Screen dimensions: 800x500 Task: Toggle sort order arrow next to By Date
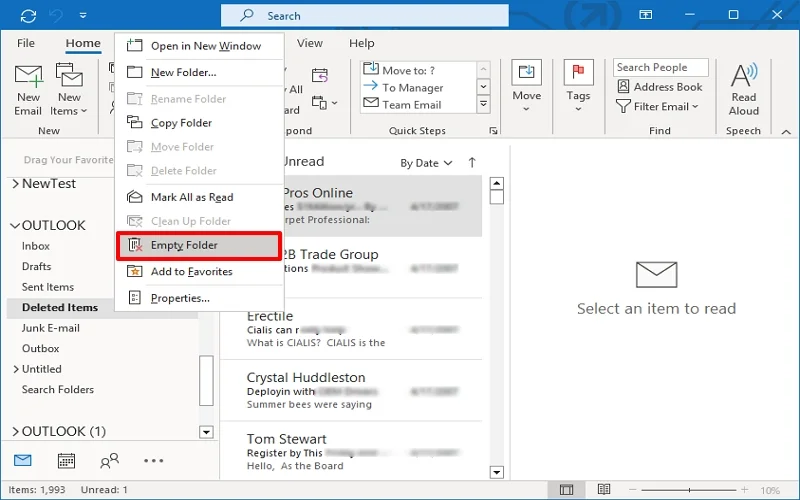click(x=472, y=162)
